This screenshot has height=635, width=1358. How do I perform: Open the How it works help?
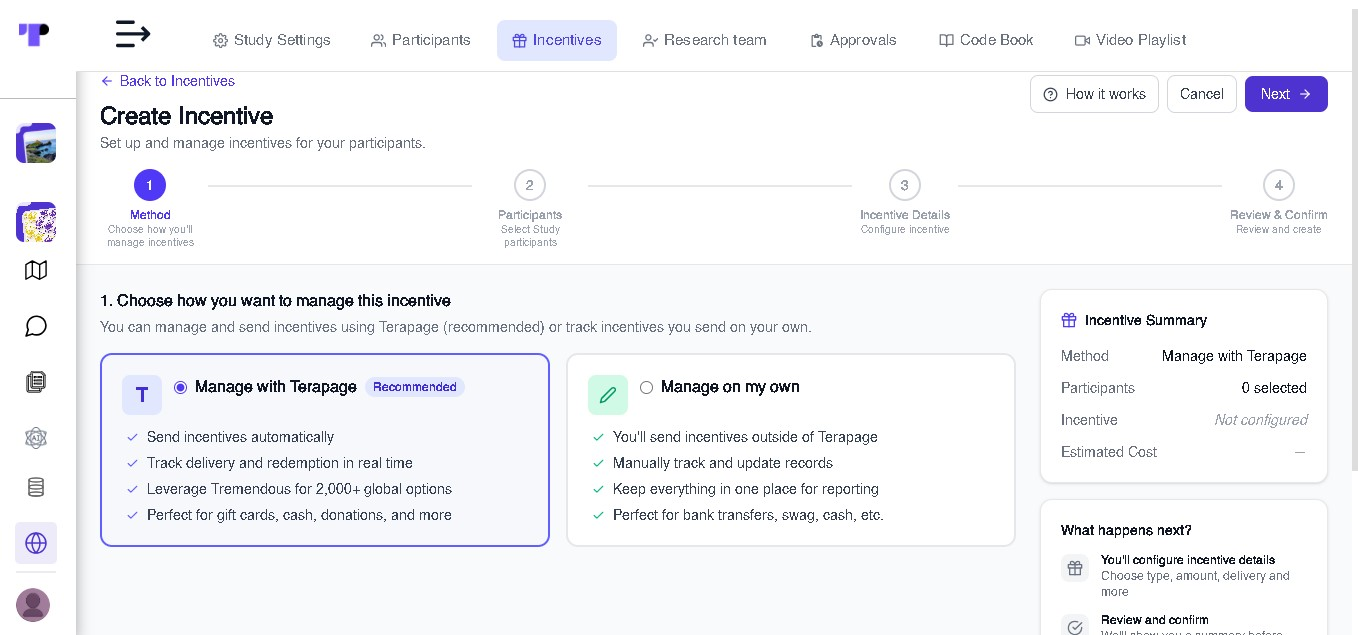tap(1094, 94)
